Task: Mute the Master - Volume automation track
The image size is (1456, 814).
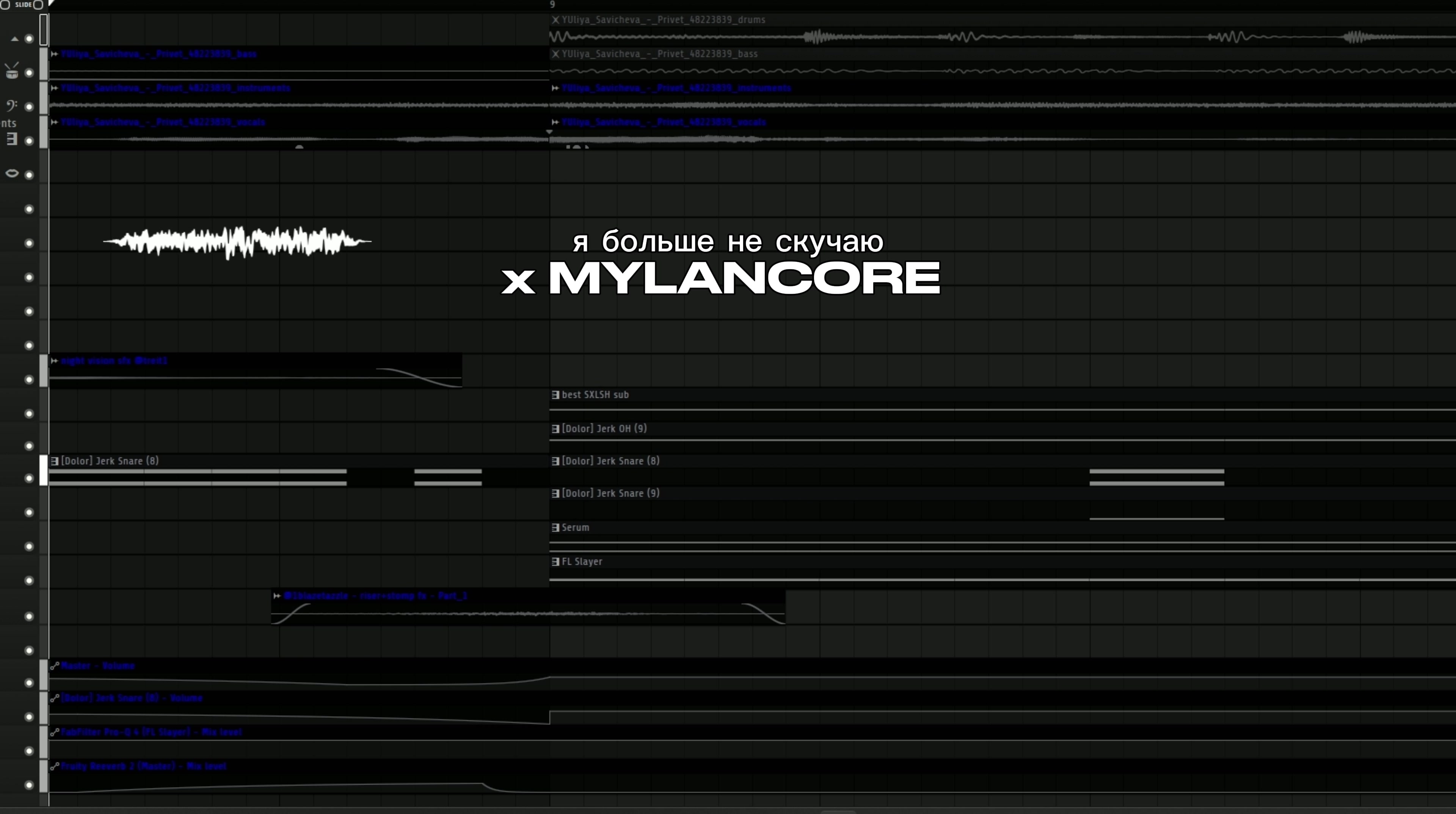Action: point(29,683)
